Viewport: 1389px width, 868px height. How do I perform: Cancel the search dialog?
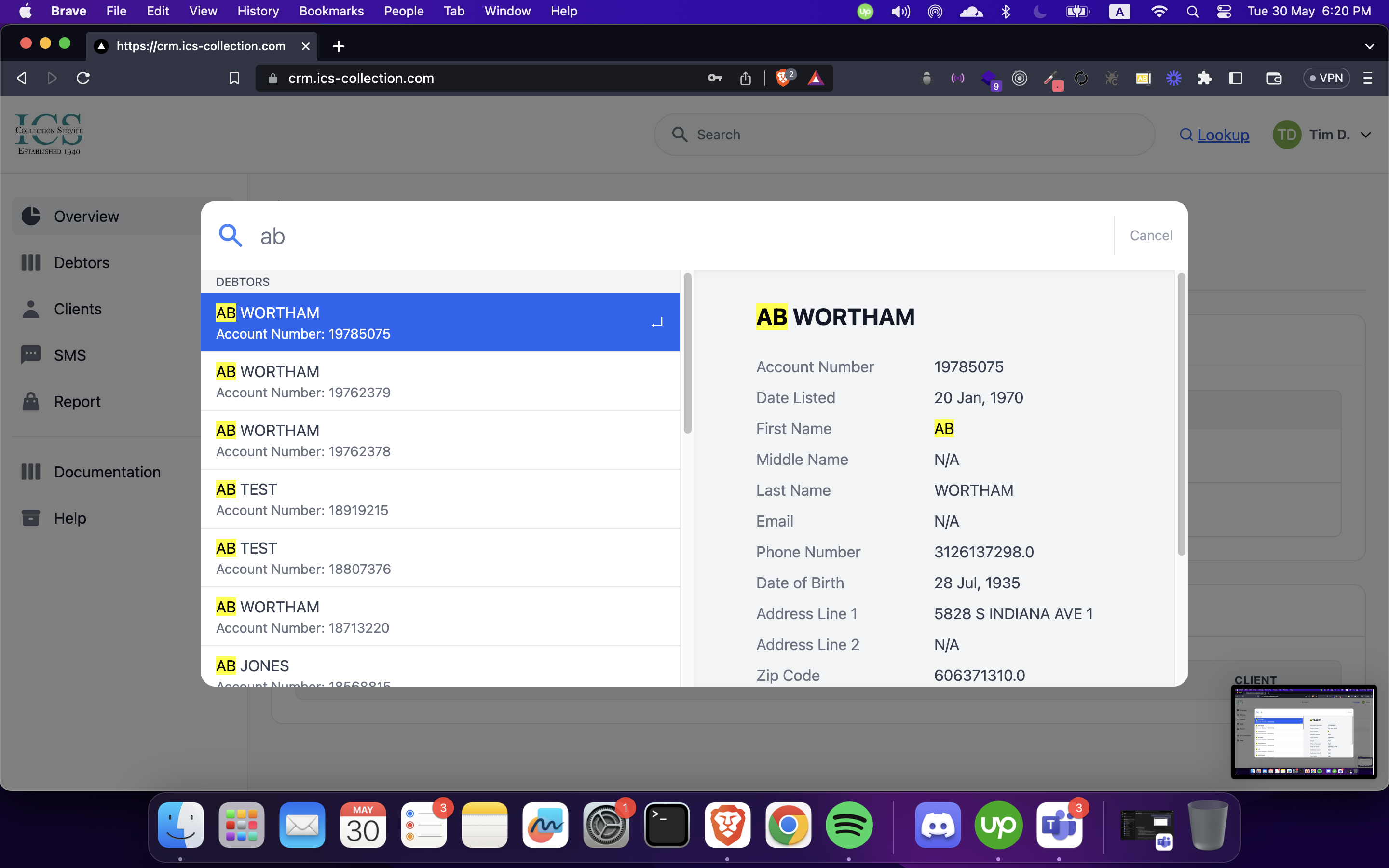[1150, 235]
